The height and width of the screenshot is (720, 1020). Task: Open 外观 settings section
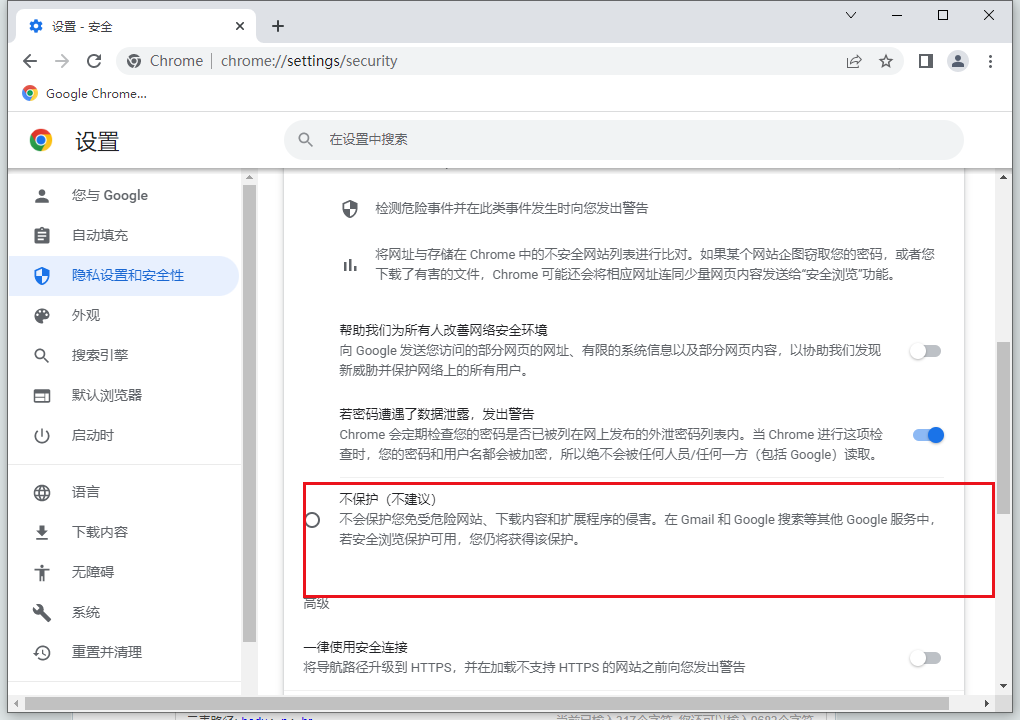pyautogui.click(x=124, y=315)
